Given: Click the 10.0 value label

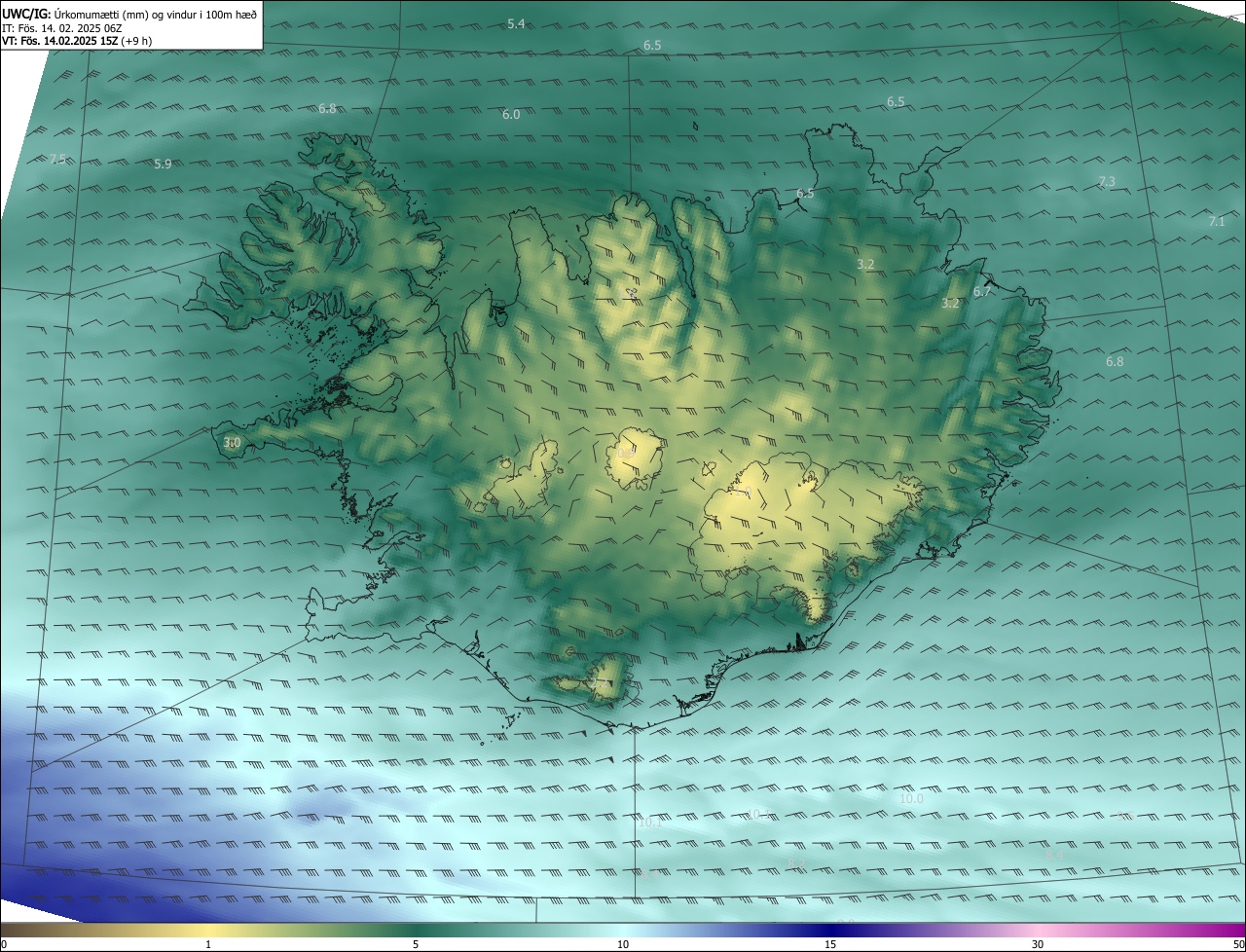Looking at the screenshot, I should click(x=911, y=798).
